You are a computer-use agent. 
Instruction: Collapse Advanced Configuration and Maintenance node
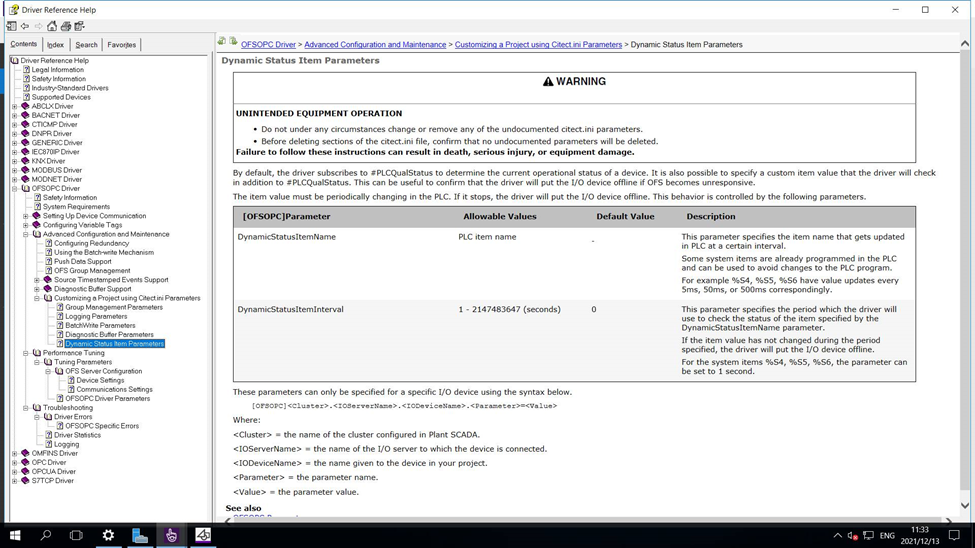26,235
